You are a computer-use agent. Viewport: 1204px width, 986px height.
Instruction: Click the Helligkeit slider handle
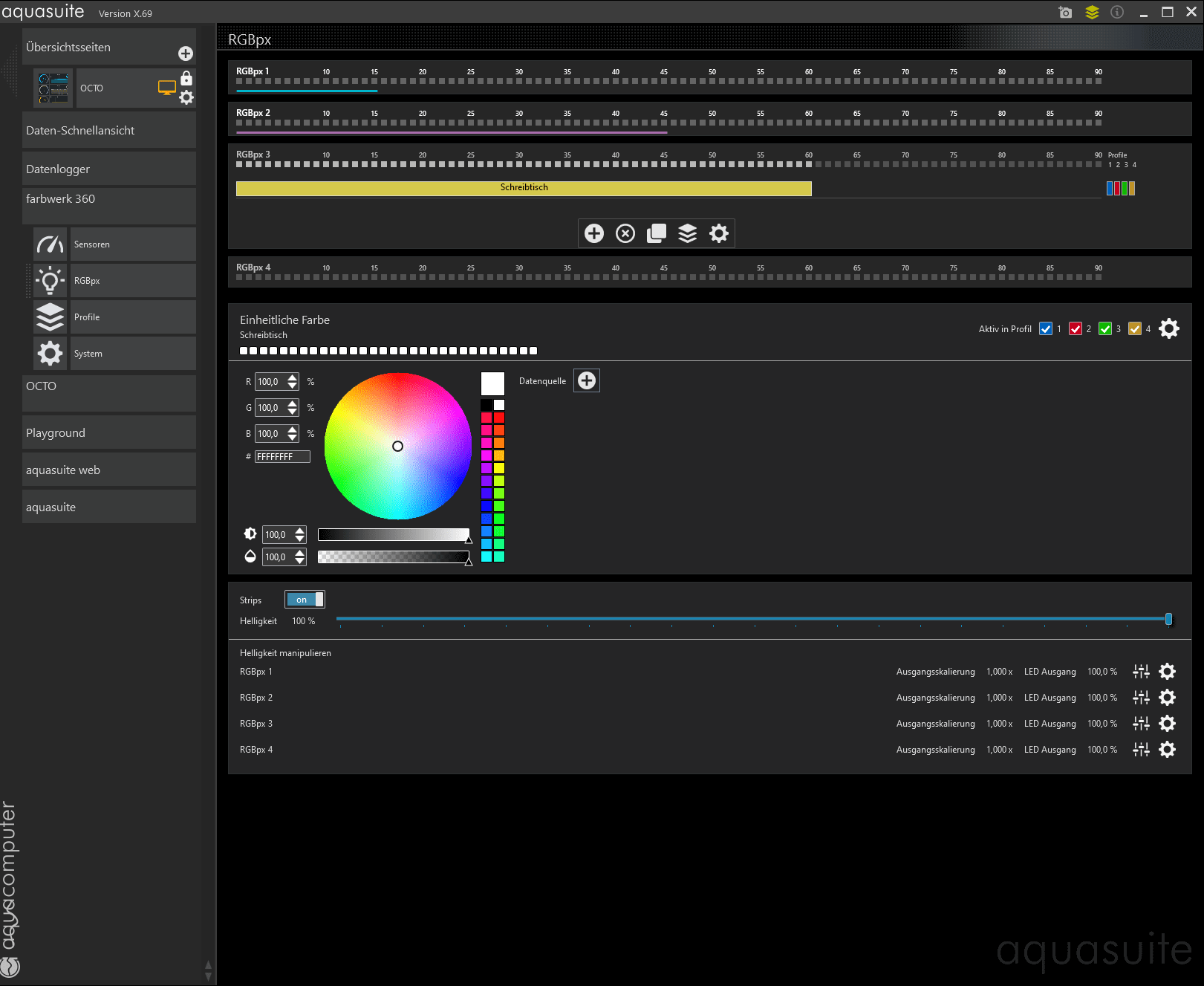point(1168,619)
